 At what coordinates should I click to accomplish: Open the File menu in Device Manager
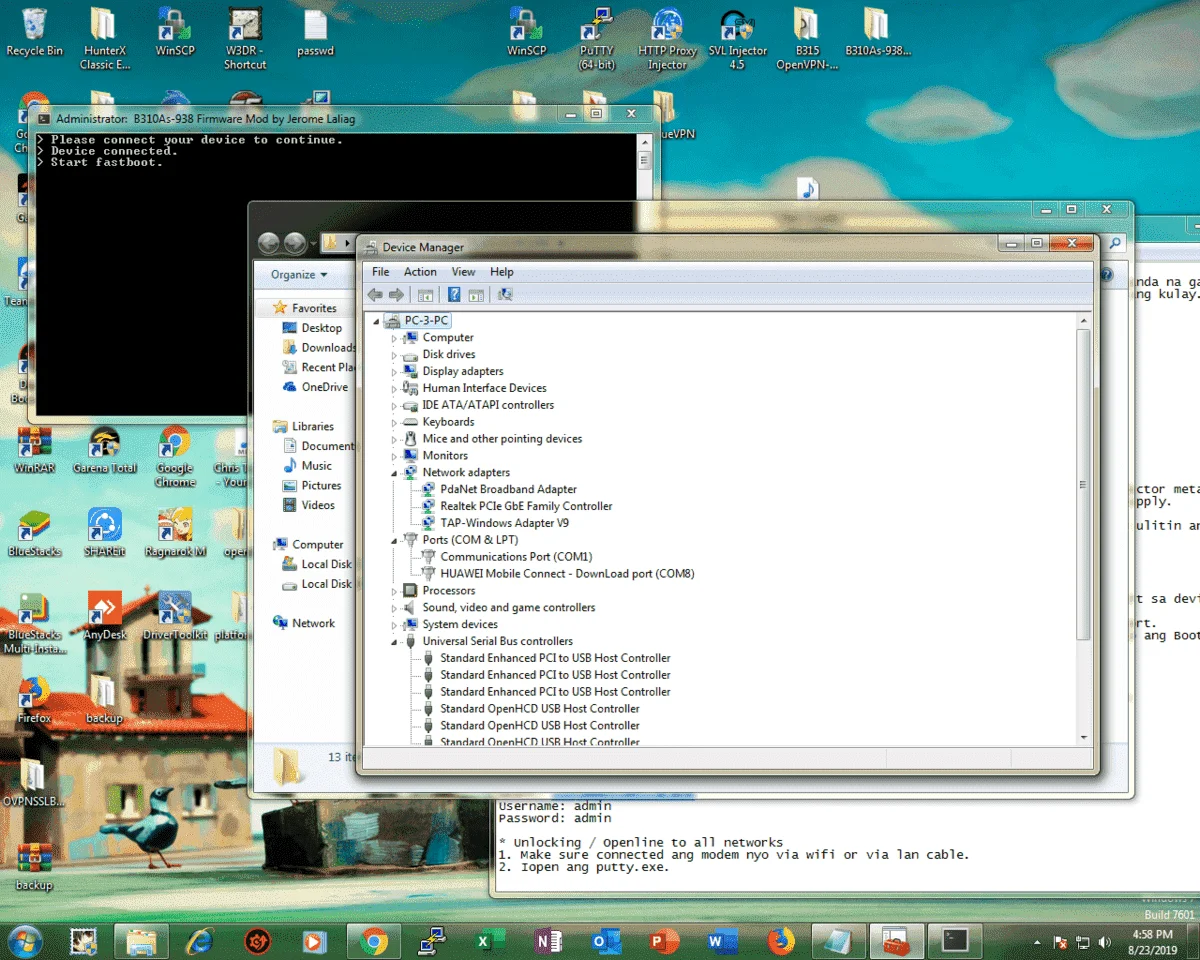[380, 272]
